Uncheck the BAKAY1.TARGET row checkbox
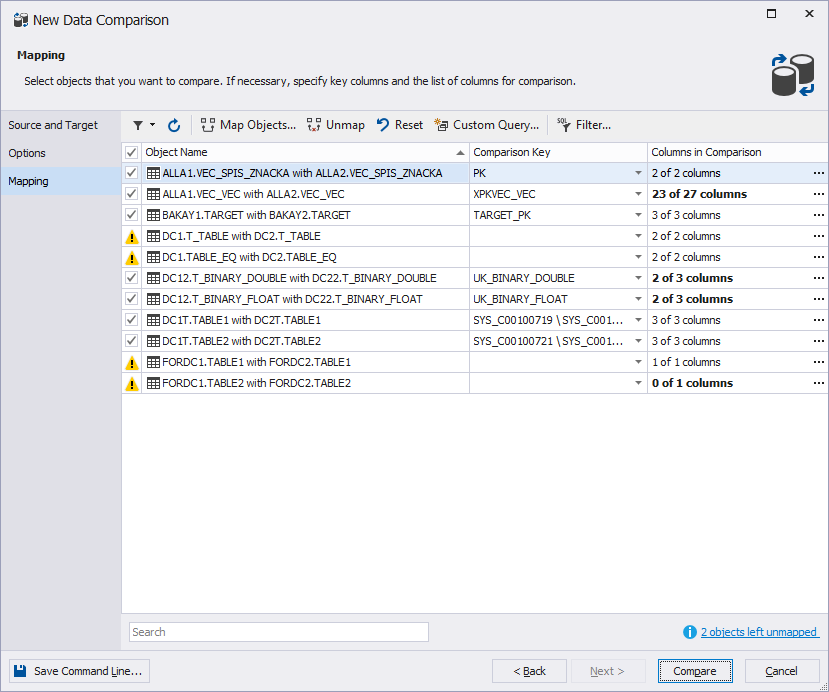The image size is (829, 692). [x=132, y=215]
